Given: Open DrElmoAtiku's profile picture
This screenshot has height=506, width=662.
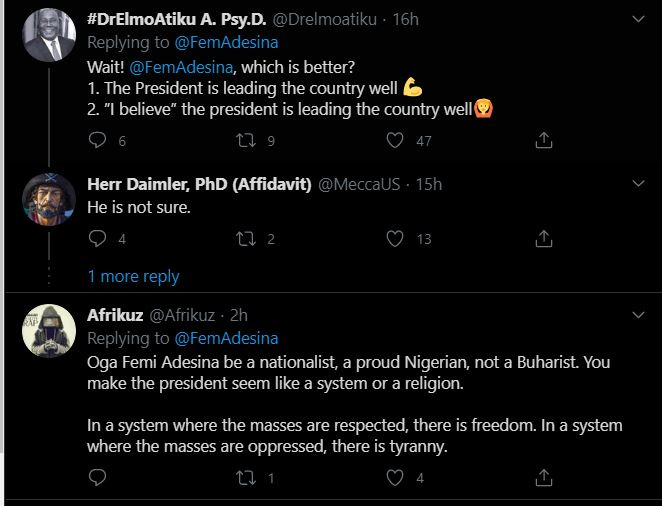Looking at the screenshot, I should (49, 35).
